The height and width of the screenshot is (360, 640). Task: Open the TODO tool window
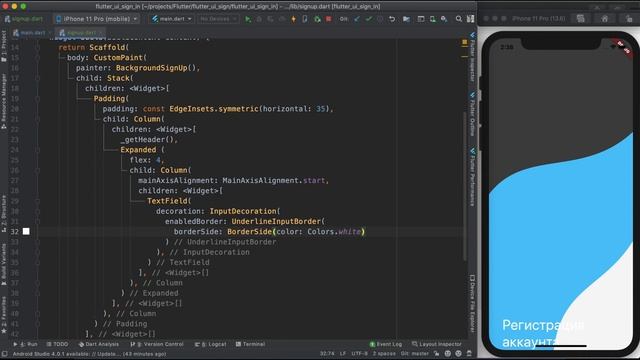tap(57, 344)
